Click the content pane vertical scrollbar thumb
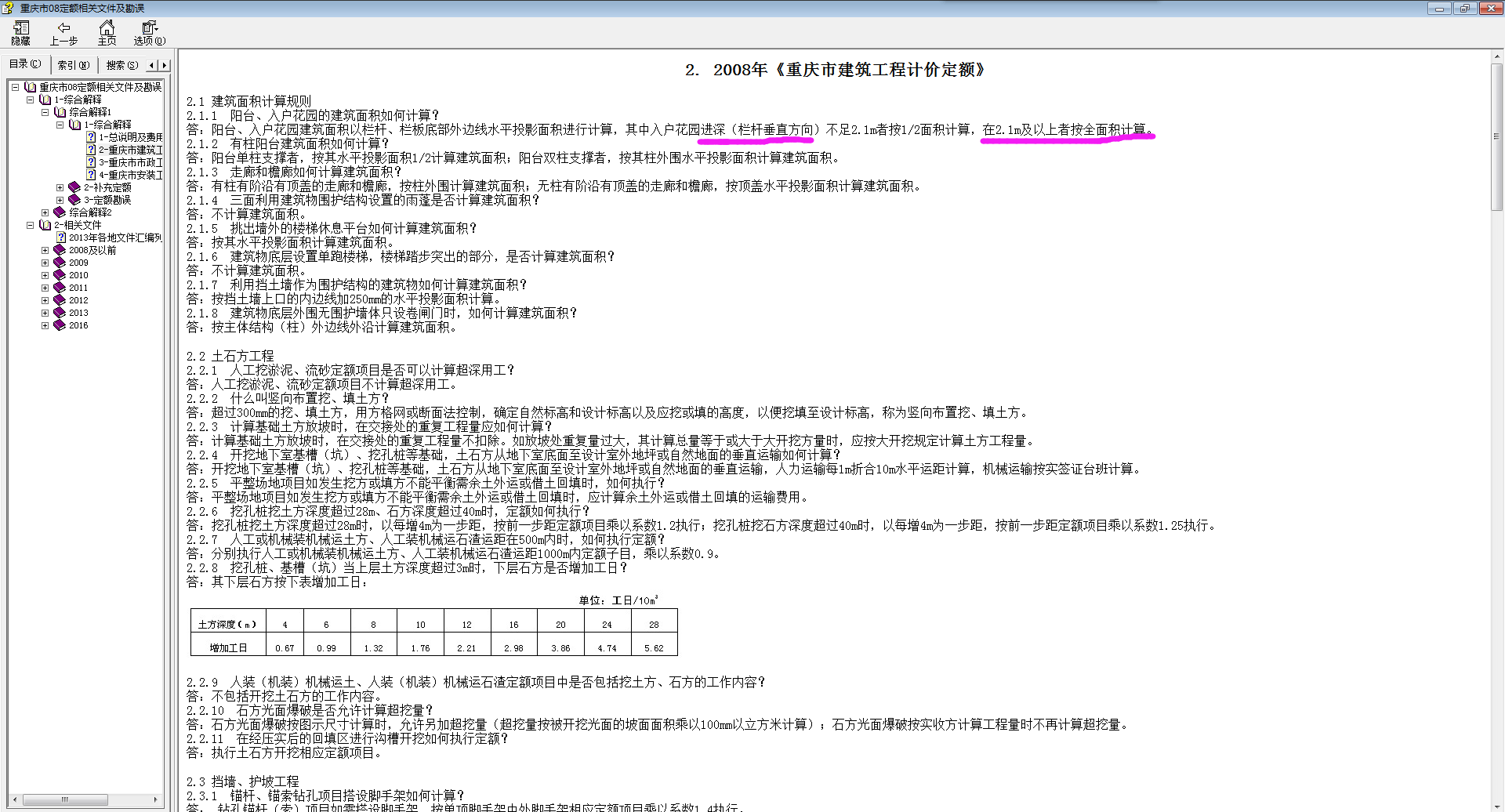This screenshot has width=1505, height=812. pos(1496,136)
